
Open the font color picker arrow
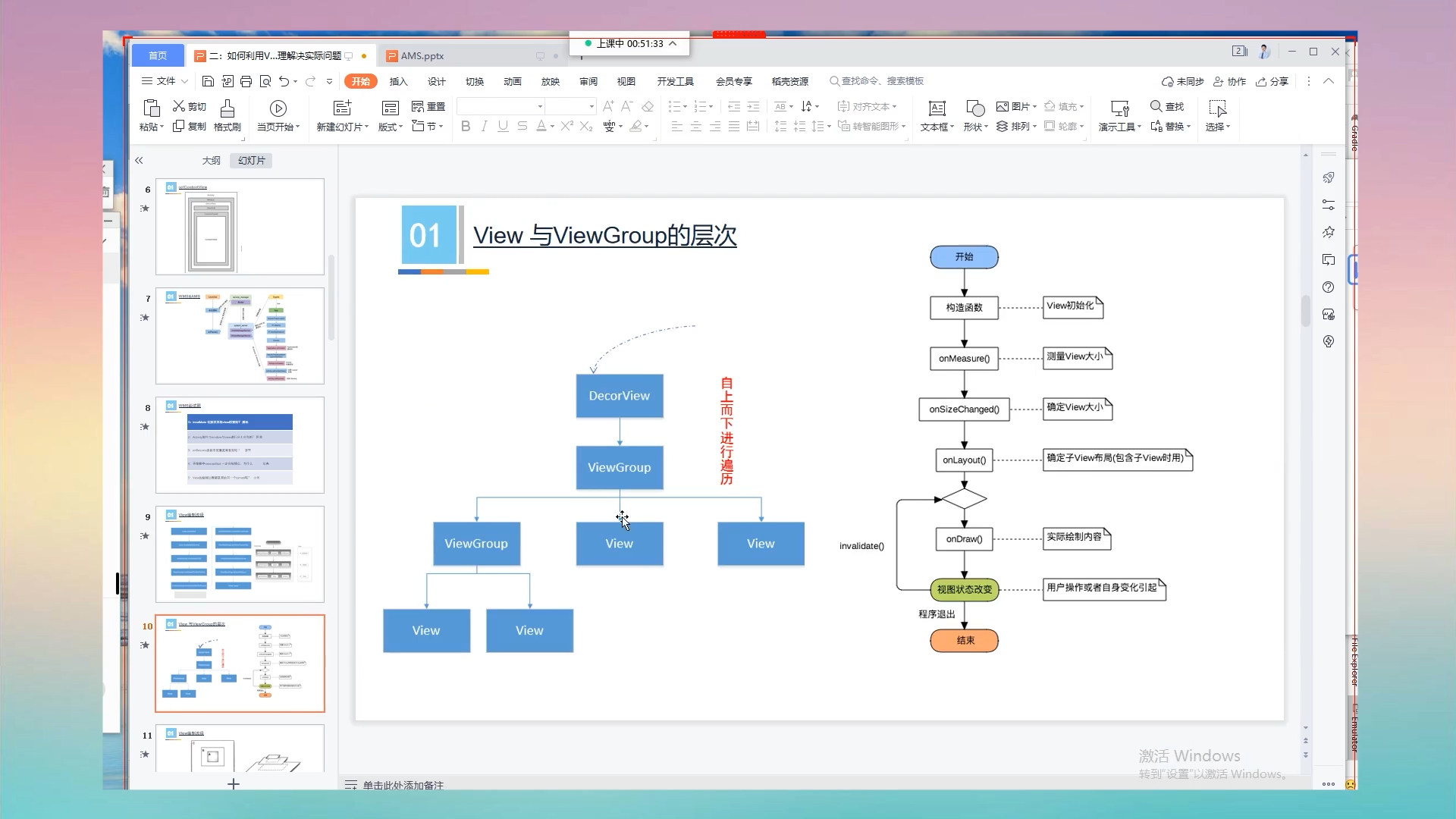tap(552, 127)
